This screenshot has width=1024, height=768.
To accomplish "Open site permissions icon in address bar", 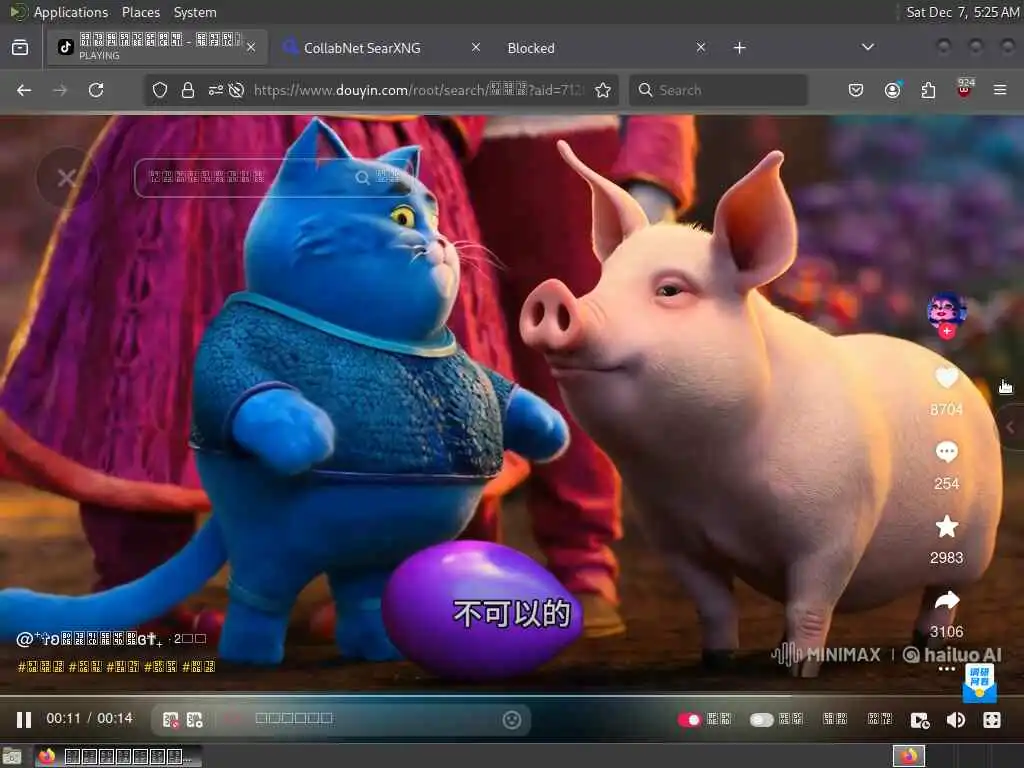I will [x=216, y=90].
